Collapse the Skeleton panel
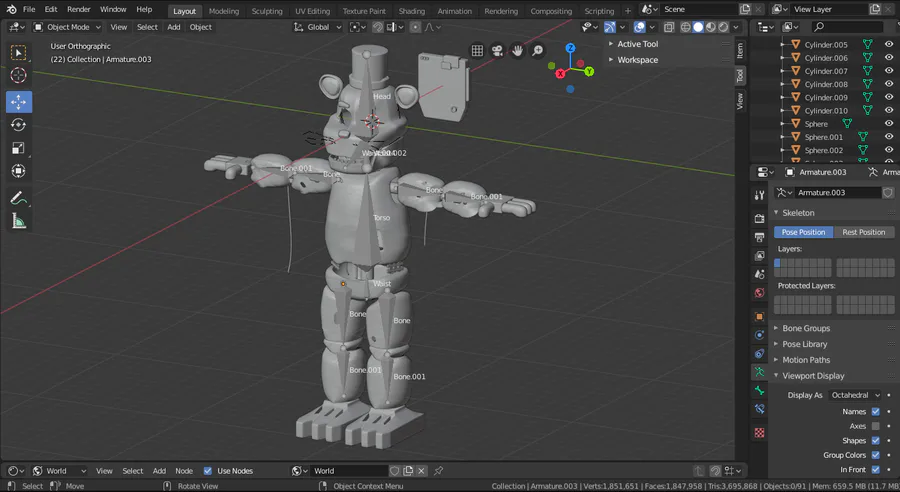This screenshot has height=492, width=900. point(798,212)
